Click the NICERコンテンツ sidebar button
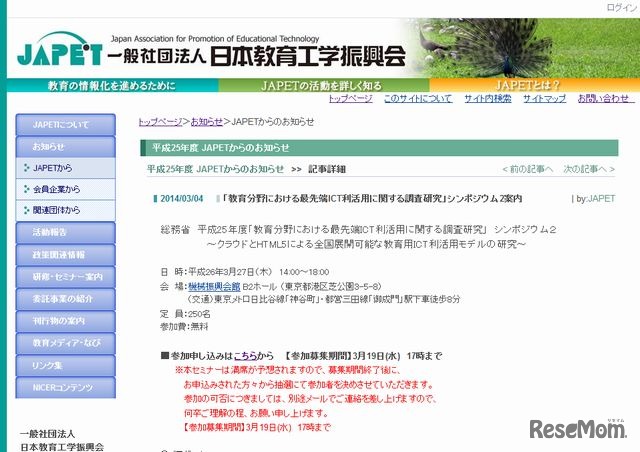This screenshot has width=640, height=452. pyautogui.click(x=66, y=387)
